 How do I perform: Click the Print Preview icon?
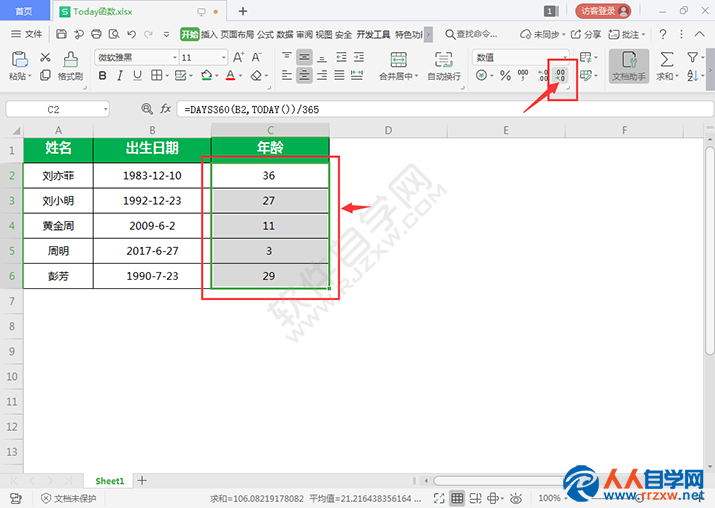[114, 34]
